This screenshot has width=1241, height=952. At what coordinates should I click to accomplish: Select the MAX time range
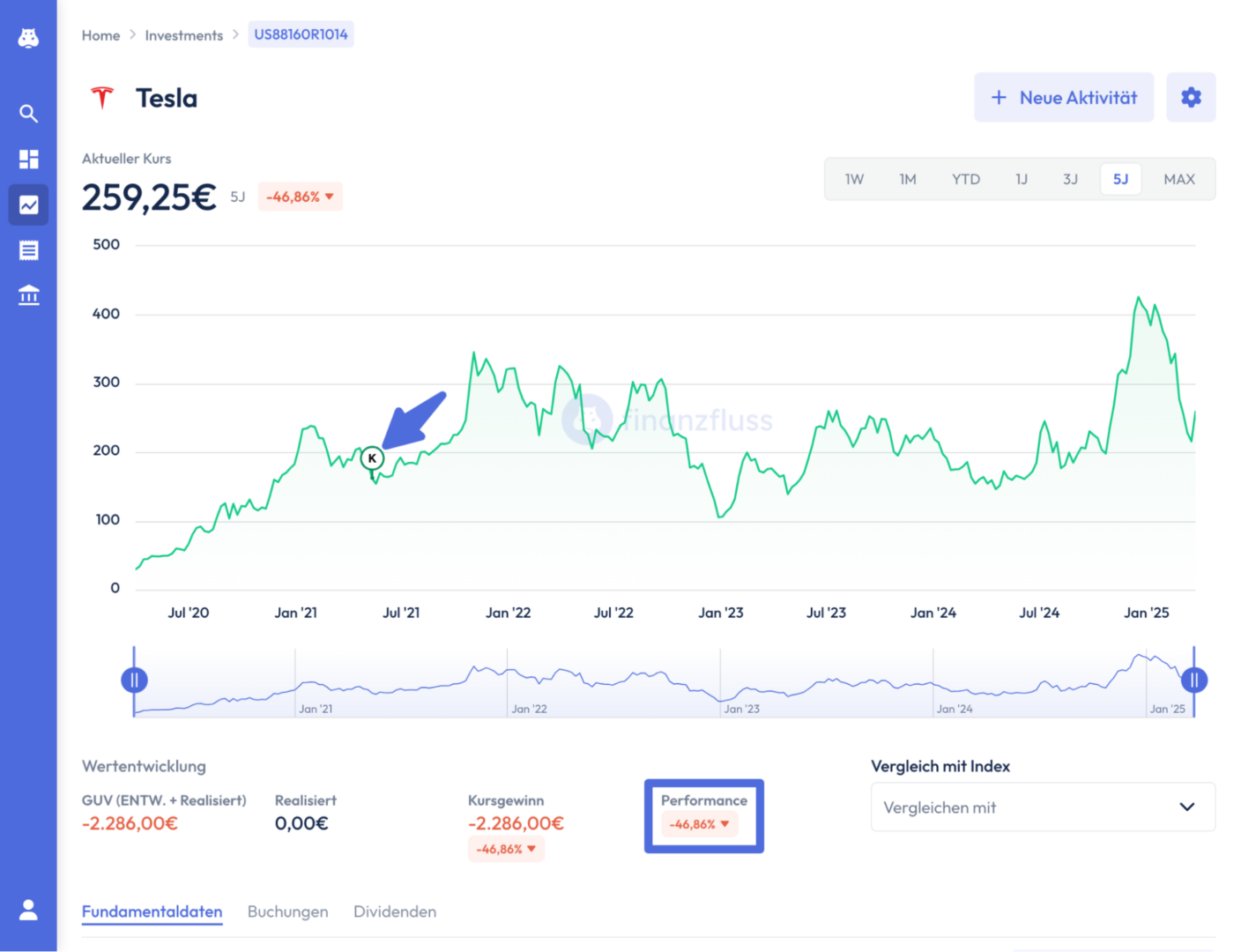pos(1179,180)
